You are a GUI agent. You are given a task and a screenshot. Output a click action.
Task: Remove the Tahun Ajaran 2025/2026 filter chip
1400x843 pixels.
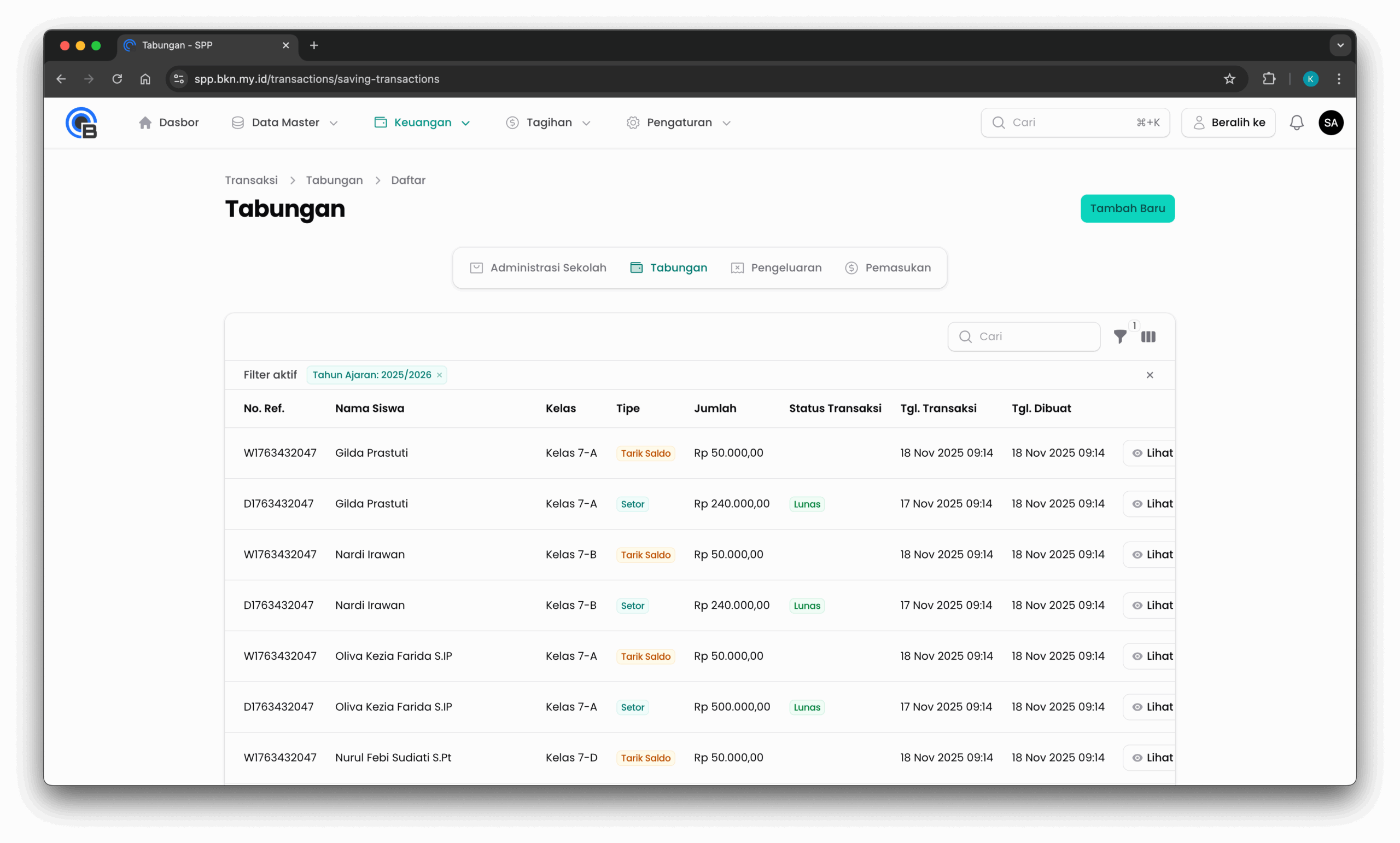click(440, 375)
